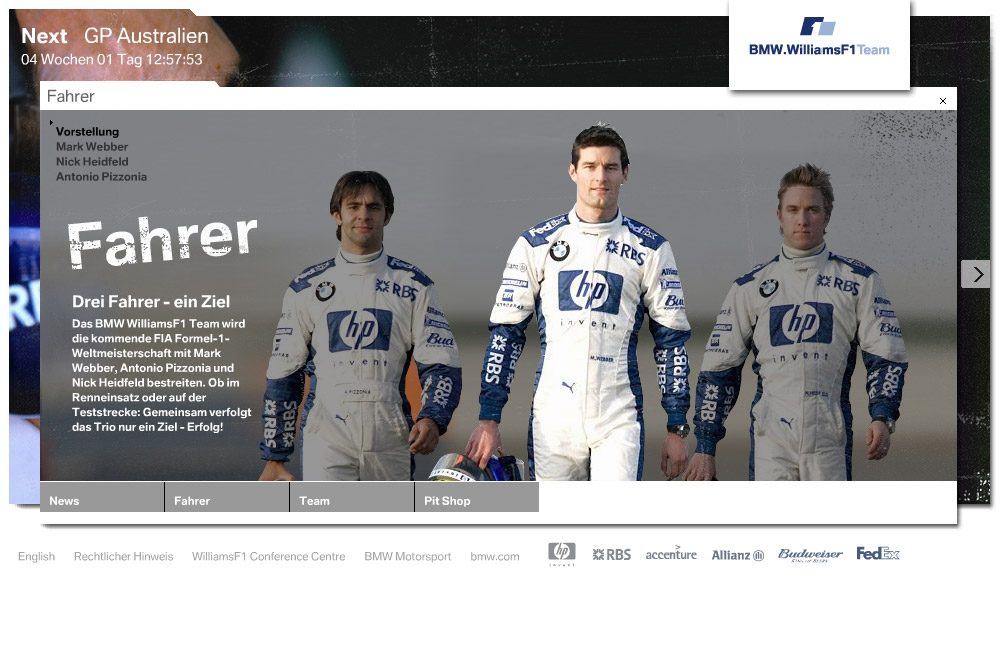This screenshot has width=1001, height=655.
Task: Select Mark Webber in the driver list
Action: click(x=92, y=146)
